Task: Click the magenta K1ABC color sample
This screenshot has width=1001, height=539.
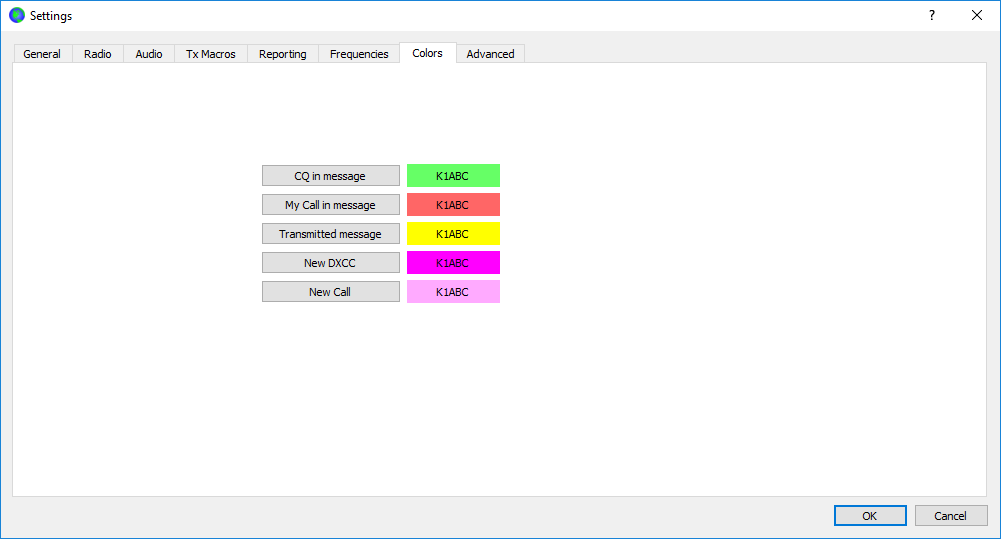Action: pyautogui.click(x=453, y=262)
